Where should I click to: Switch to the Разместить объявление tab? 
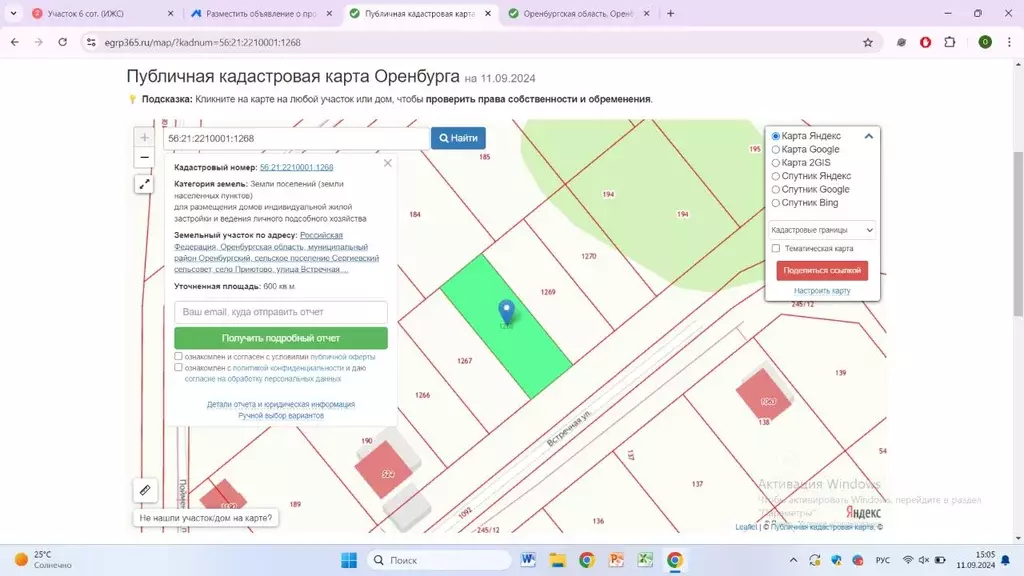click(255, 14)
